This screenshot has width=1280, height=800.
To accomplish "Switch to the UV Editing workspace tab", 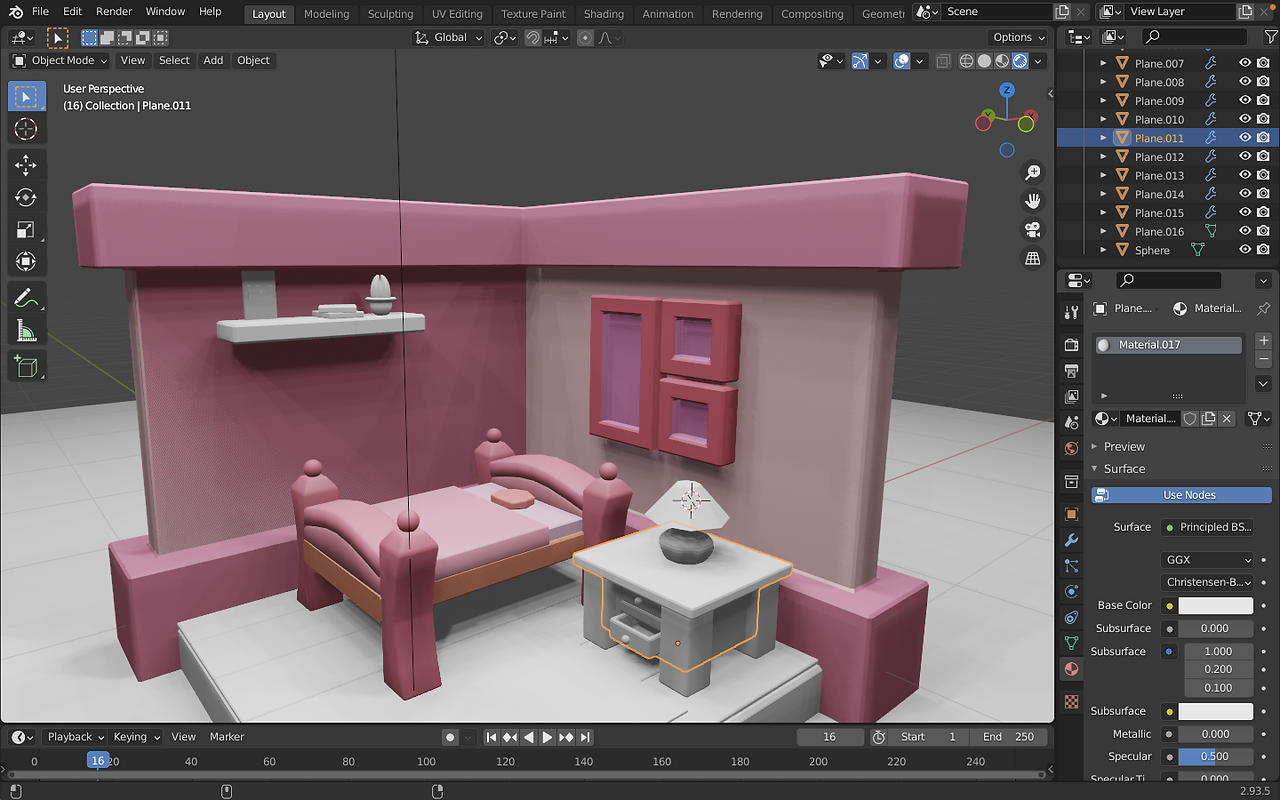I will coord(457,14).
